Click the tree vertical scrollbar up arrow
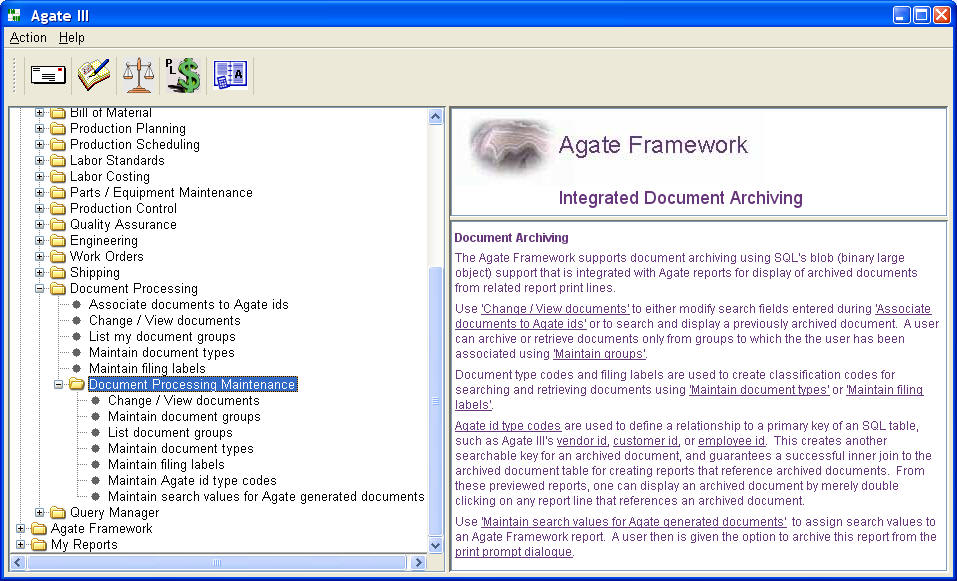The width and height of the screenshot is (957, 581). pyautogui.click(x=435, y=117)
